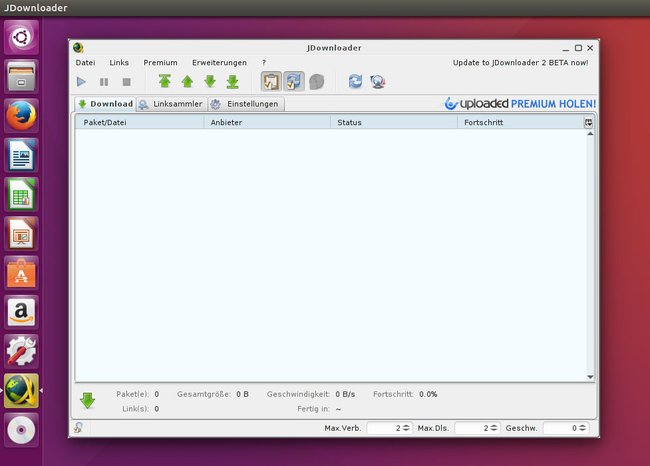Sort by Paket/Datei column header
Screen dimensions: 650x466
coord(139,122)
